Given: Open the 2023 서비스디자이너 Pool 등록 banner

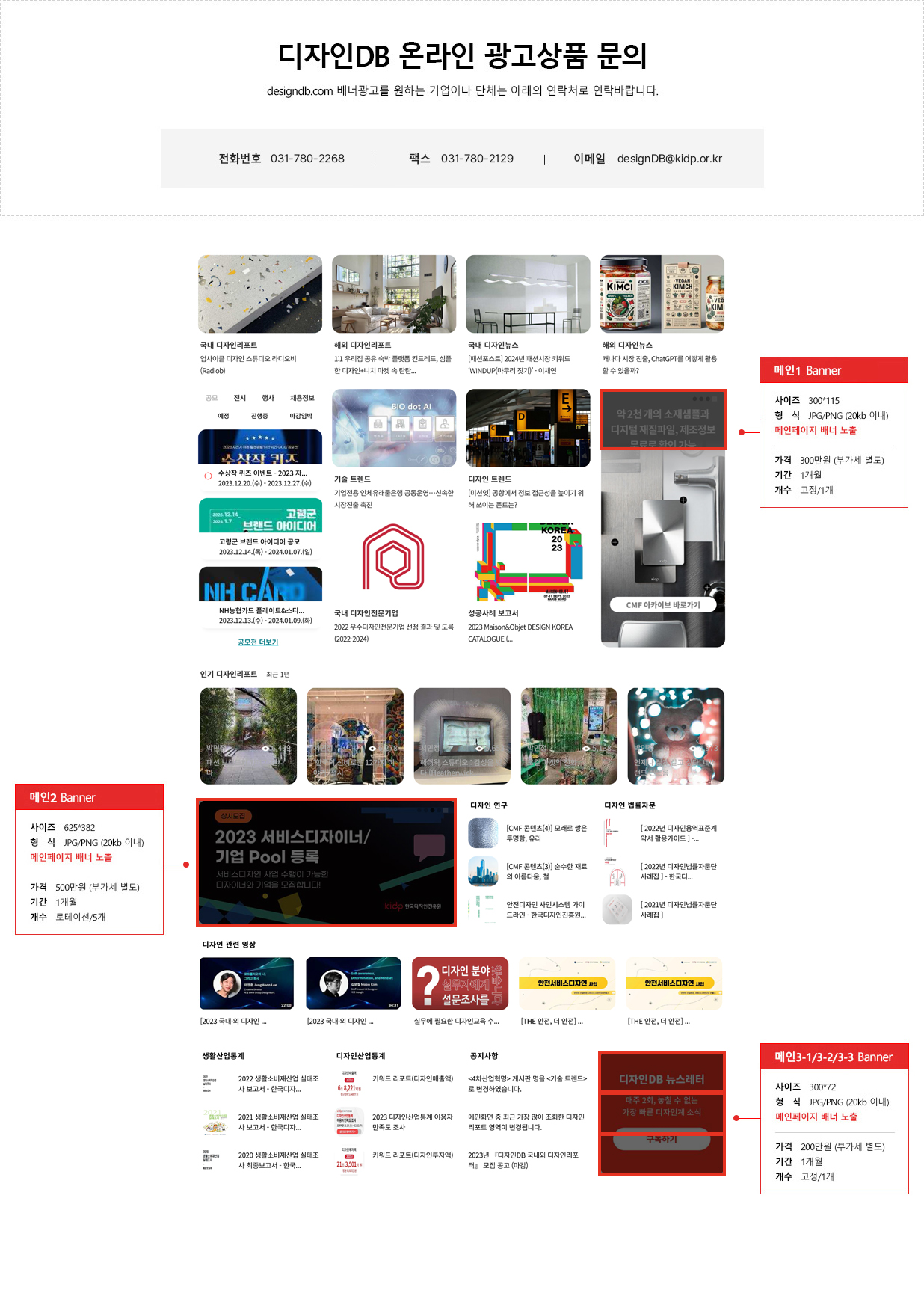Looking at the screenshot, I should tap(326, 862).
